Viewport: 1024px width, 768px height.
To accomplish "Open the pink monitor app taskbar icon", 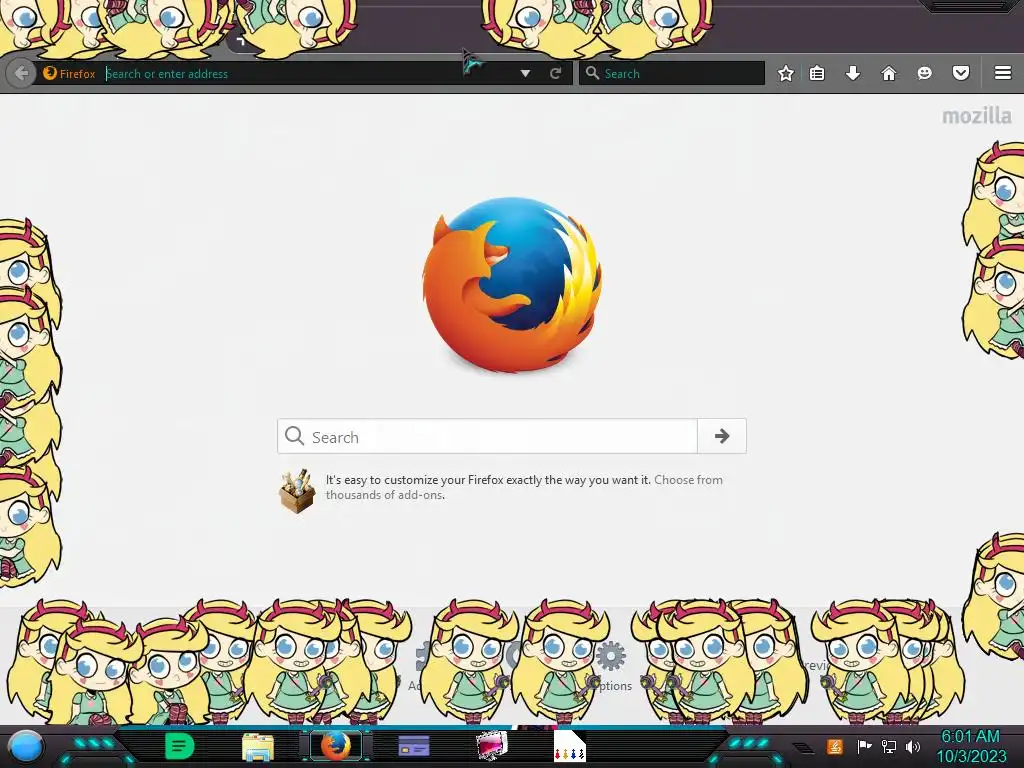I will pos(492,746).
